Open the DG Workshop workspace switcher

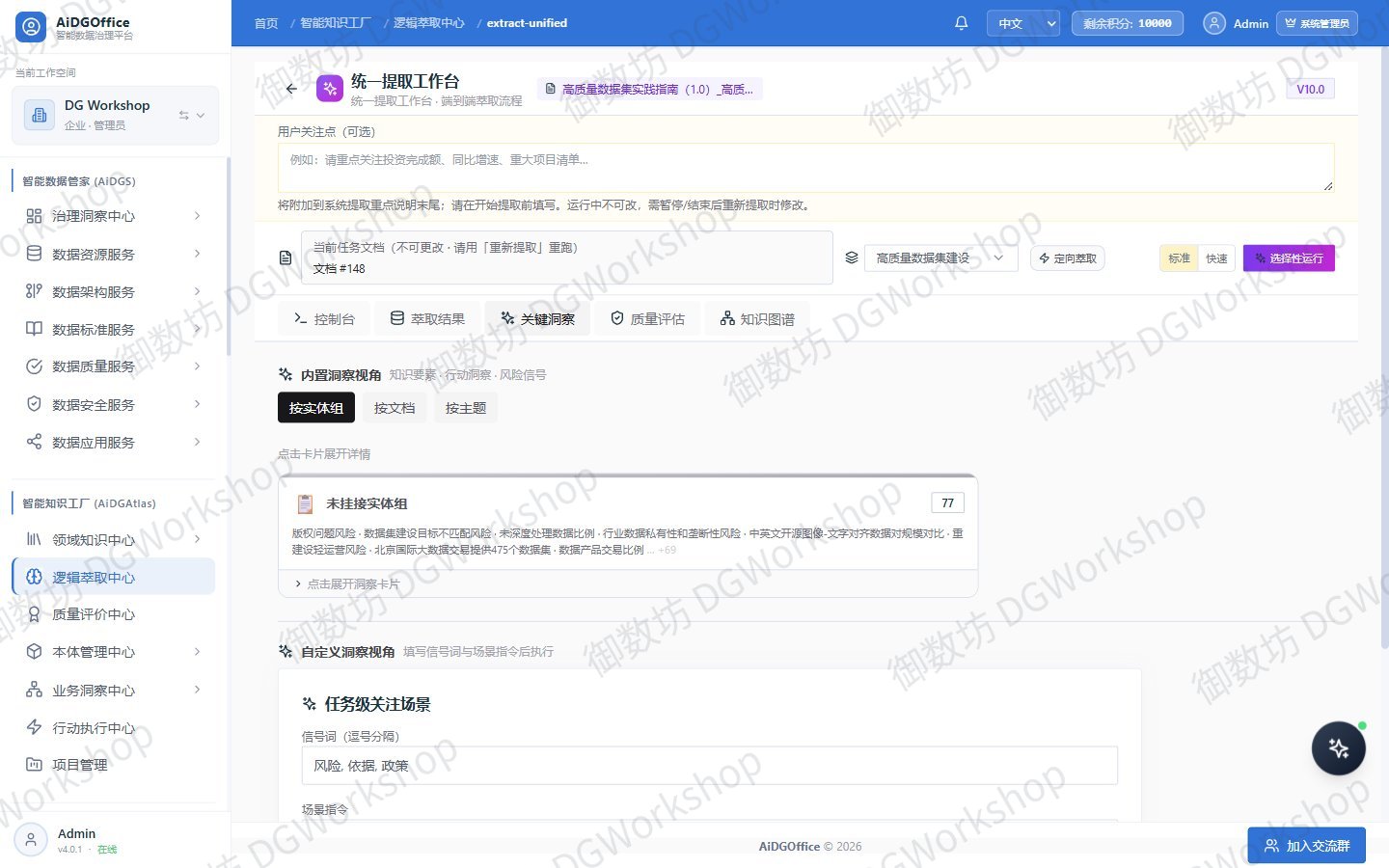(x=116, y=115)
